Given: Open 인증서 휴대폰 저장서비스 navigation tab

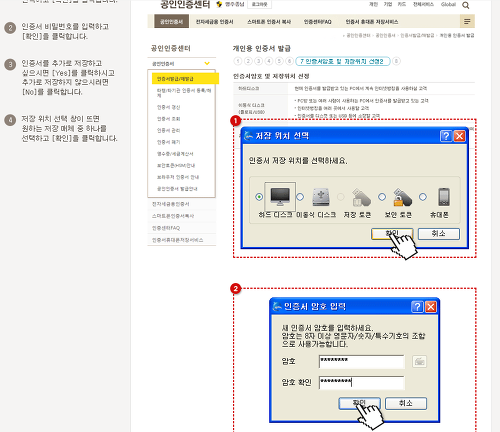Looking at the screenshot, I should pyautogui.click(x=372, y=22).
